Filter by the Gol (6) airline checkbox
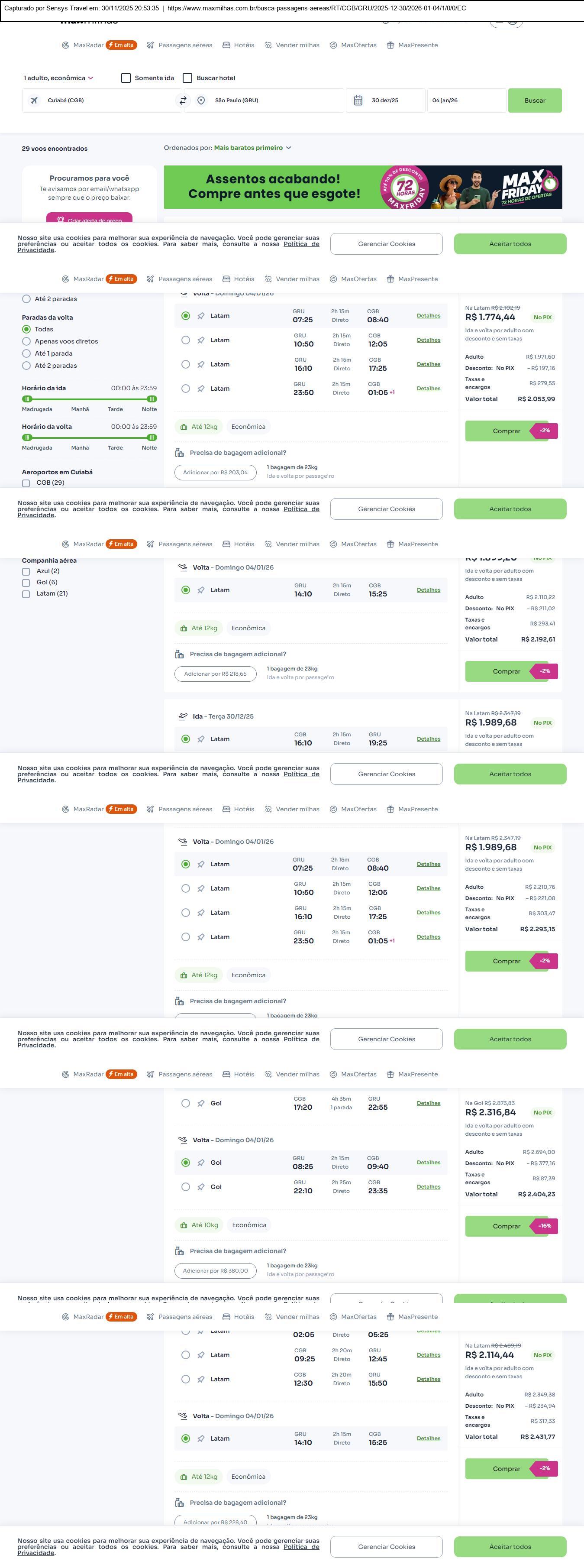The height and width of the screenshot is (1568, 584). [26, 583]
